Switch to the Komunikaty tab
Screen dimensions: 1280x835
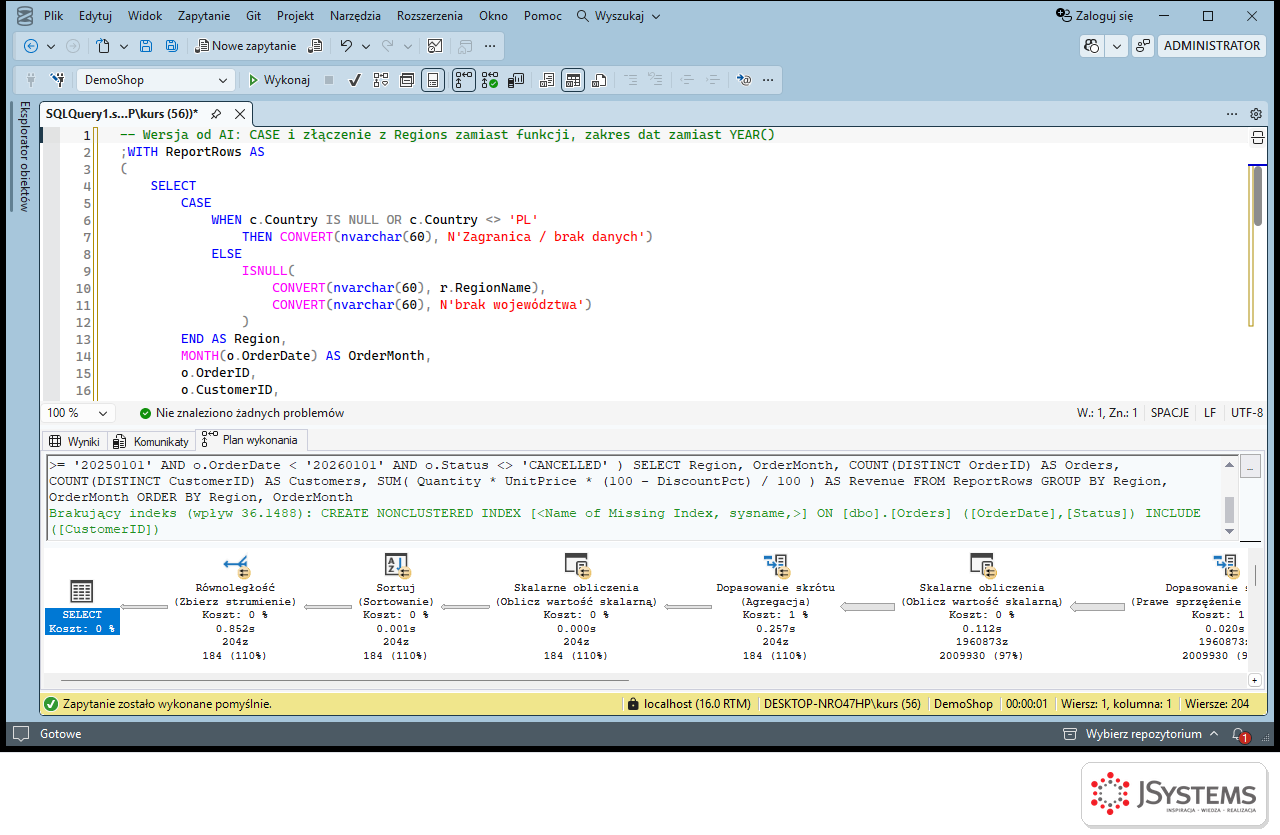click(151, 441)
